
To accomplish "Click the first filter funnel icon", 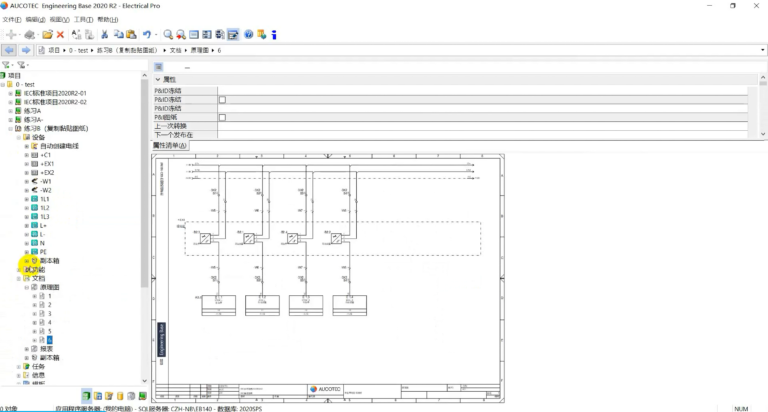I will click(x=6, y=65).
